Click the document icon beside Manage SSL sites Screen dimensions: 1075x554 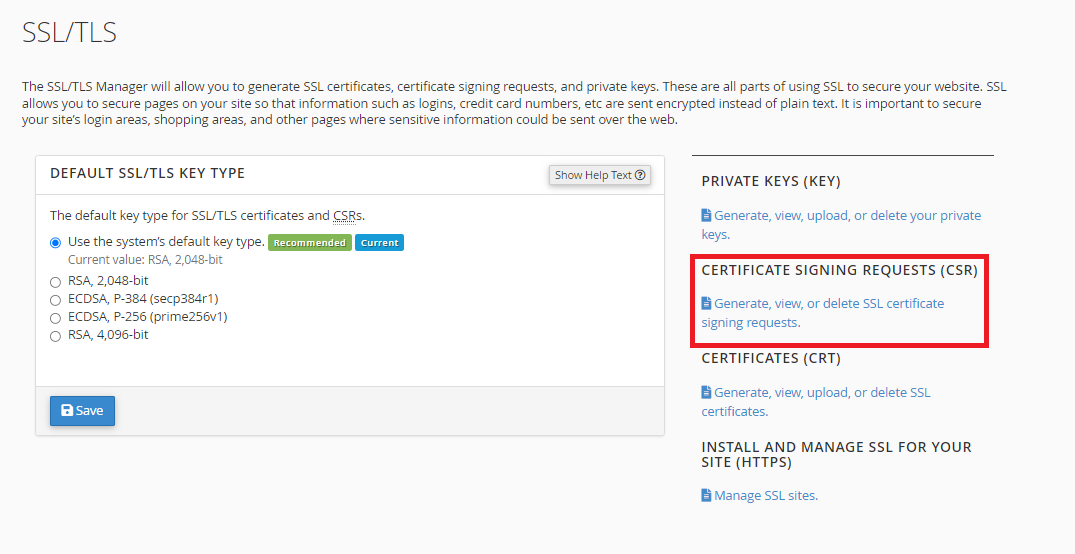tap(706, 495)
